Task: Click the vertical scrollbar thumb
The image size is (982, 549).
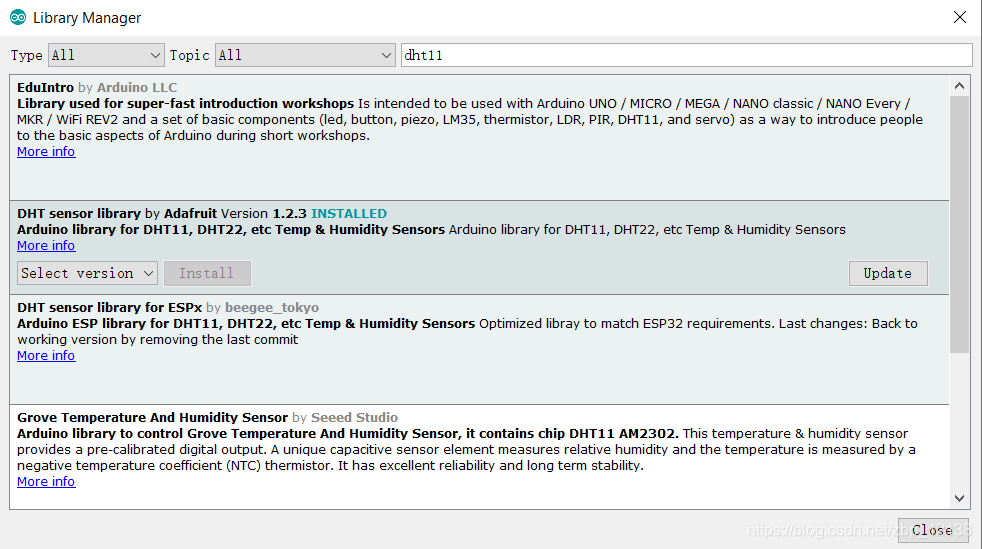Action: point(959,225)
